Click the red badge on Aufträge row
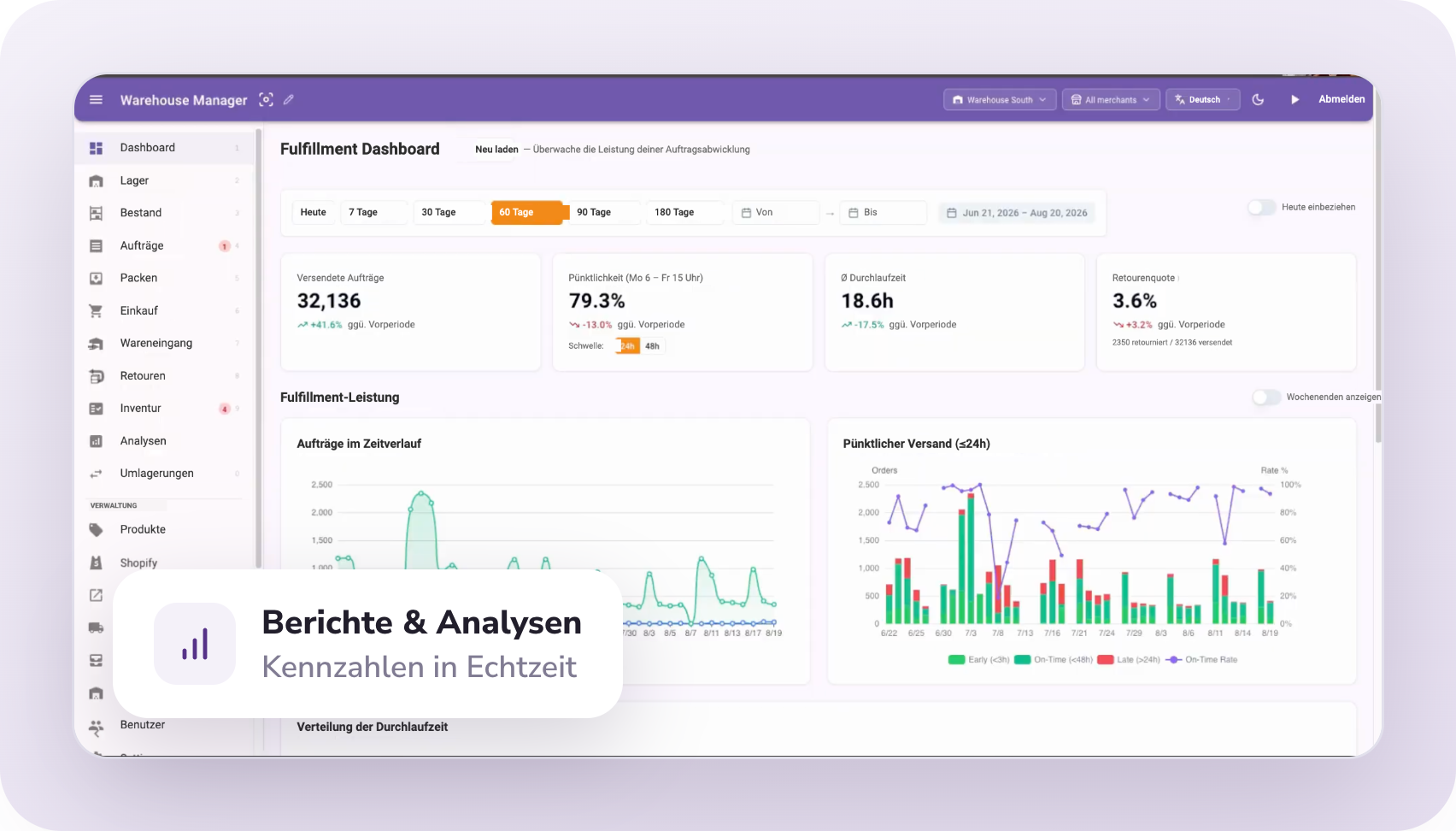 225,246
